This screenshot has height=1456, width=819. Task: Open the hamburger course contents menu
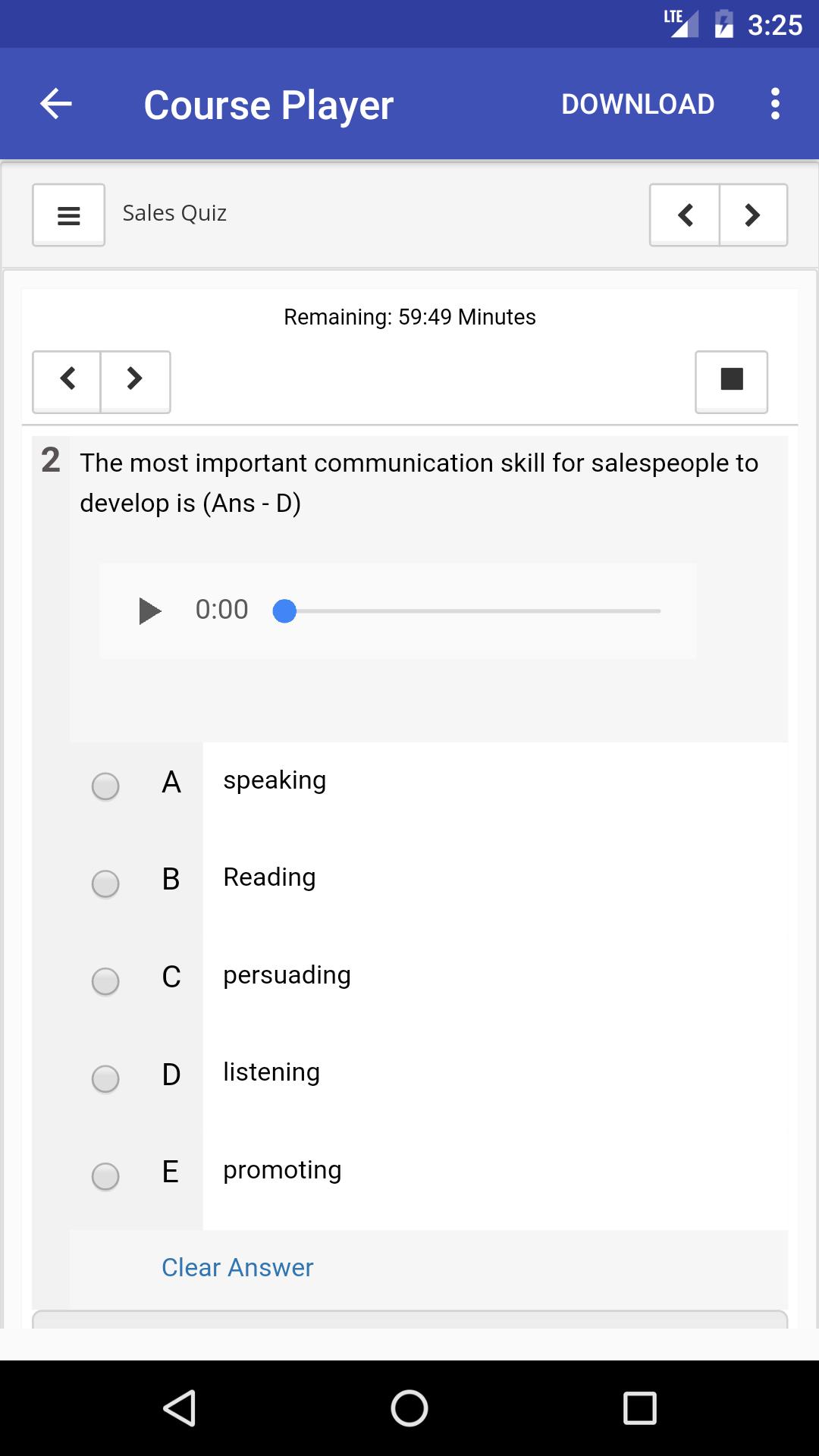pyautogui.click(x=68, y=215)
